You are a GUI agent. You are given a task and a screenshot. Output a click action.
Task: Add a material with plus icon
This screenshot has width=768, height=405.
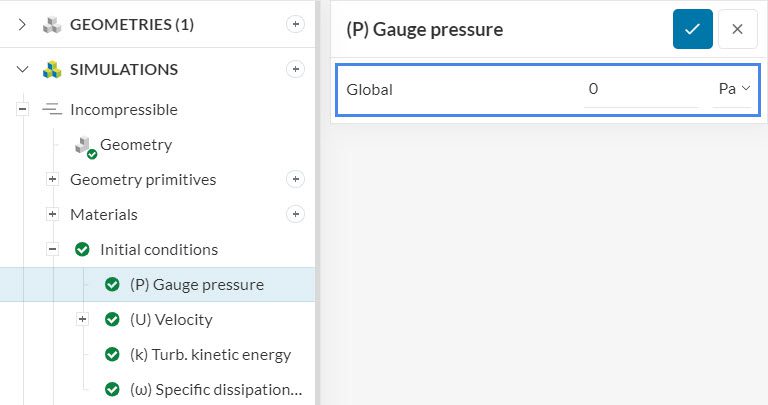(294, 214)
